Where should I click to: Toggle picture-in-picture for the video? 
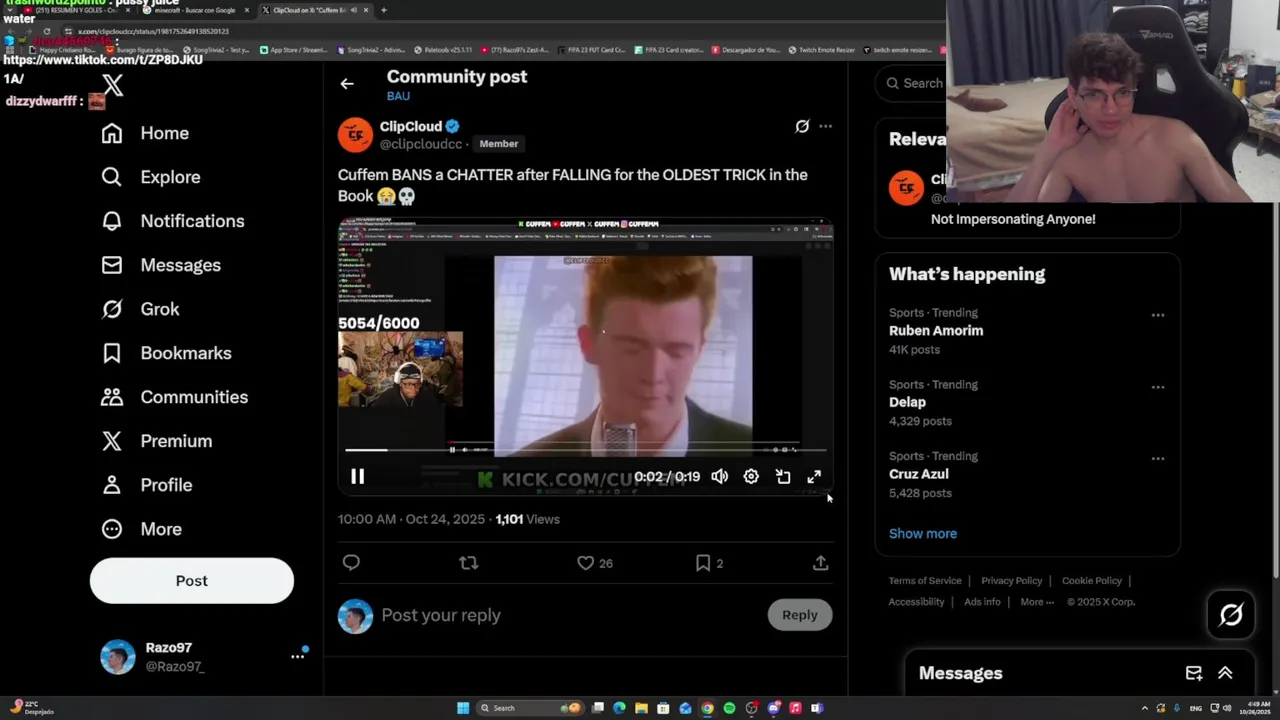(x=783, y=477)
